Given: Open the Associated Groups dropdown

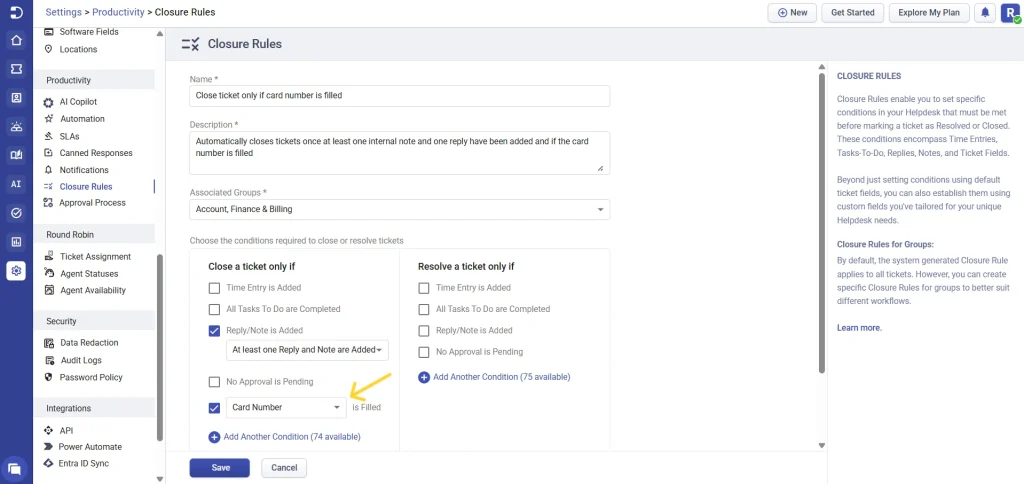Looking at the screenshot, I should (400, 210).
